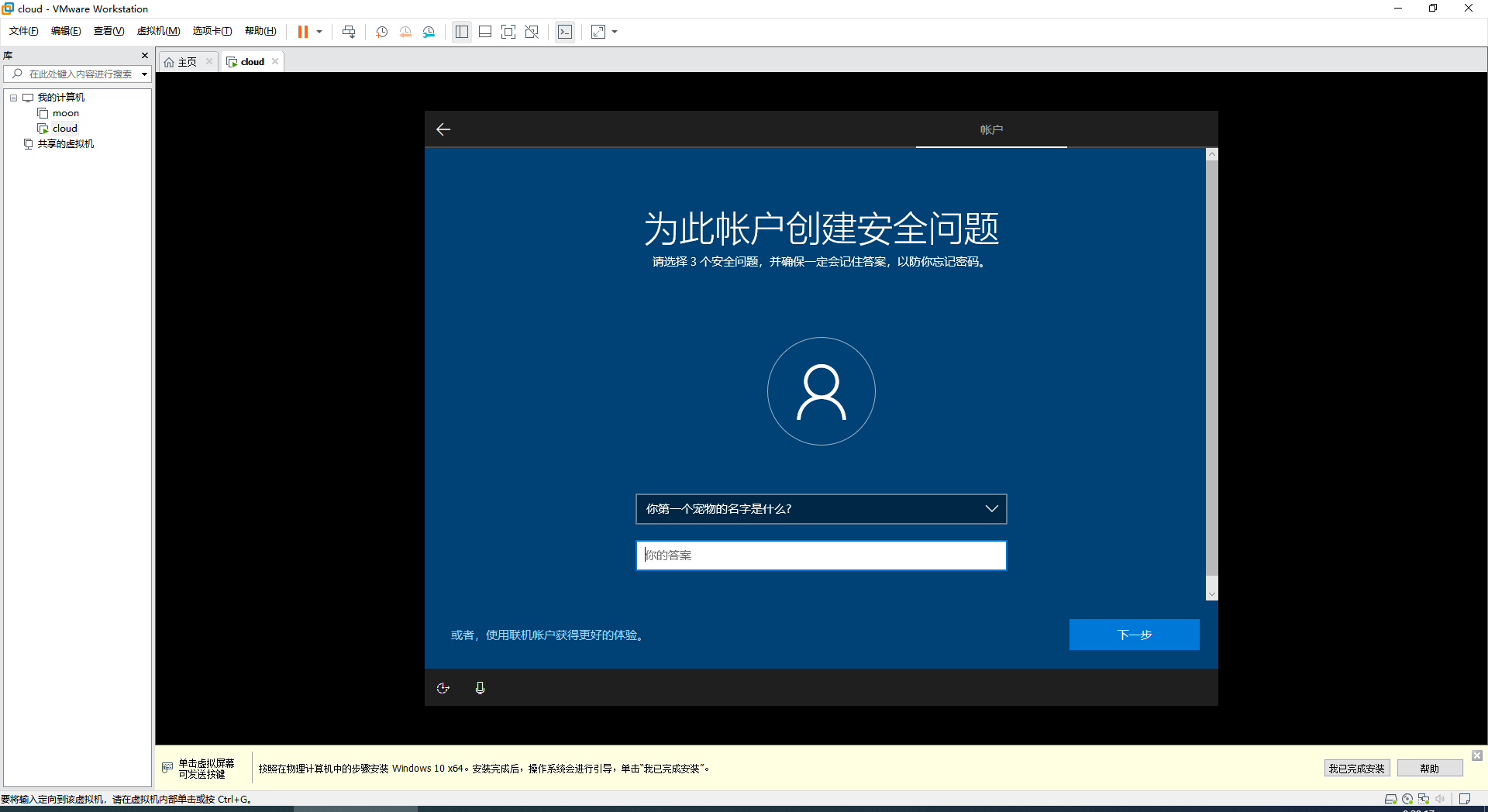Pause the virtual machine with the orange pause icon
This screenshot has width=1488, height=812.
303,32
